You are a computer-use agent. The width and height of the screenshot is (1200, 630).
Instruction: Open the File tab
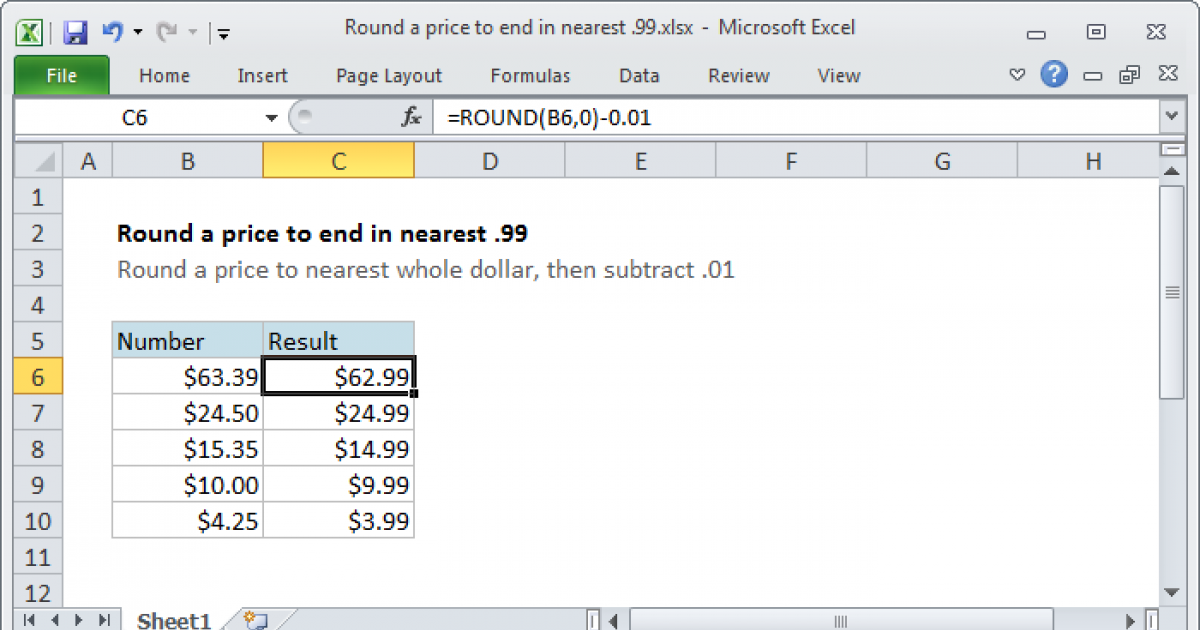61,76
